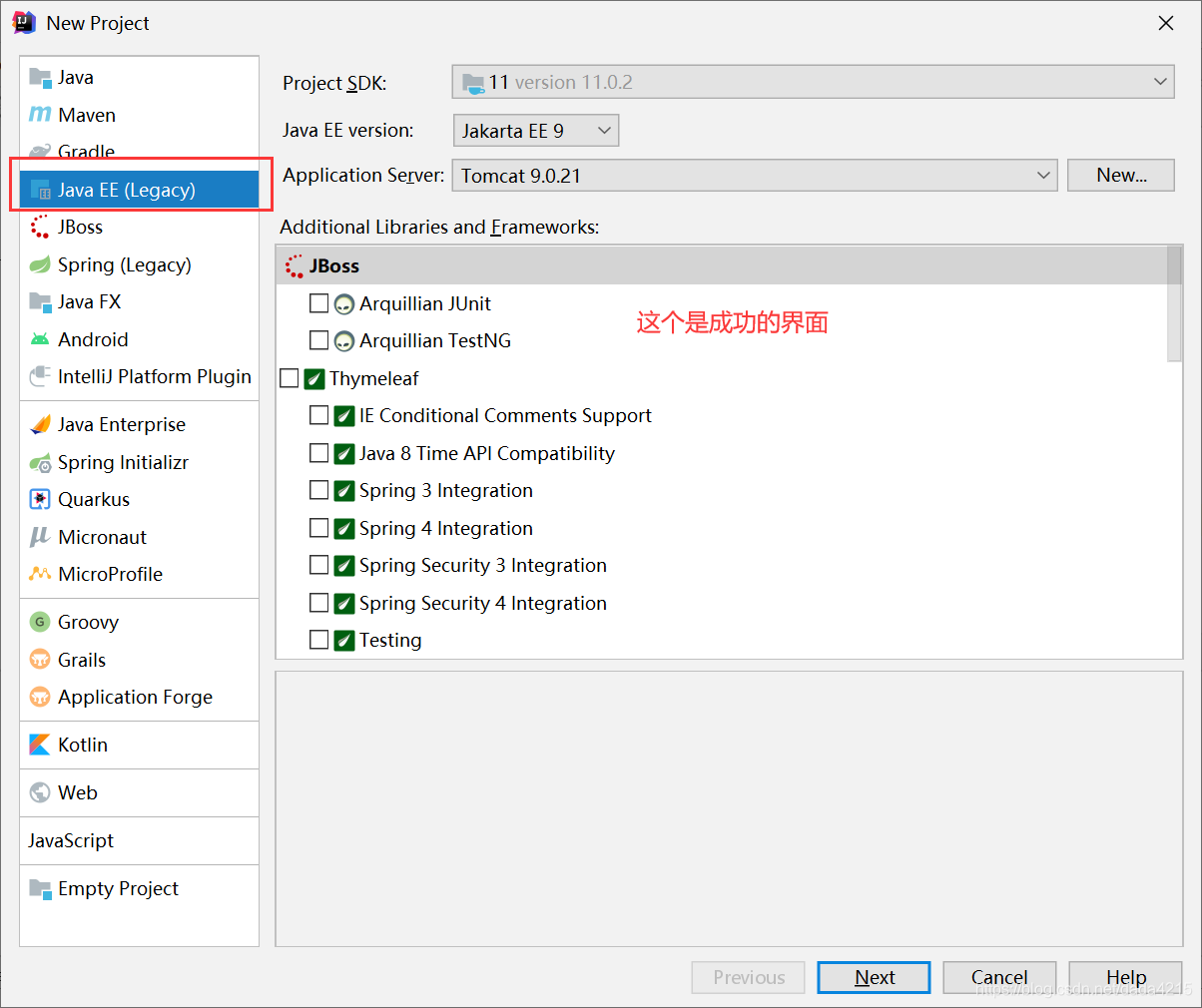Click the Java EE (Legacy) icon
Image resolution: width=1202 pixels, height=1008 pixels.
pyautogui.click(x=40, y=190)
